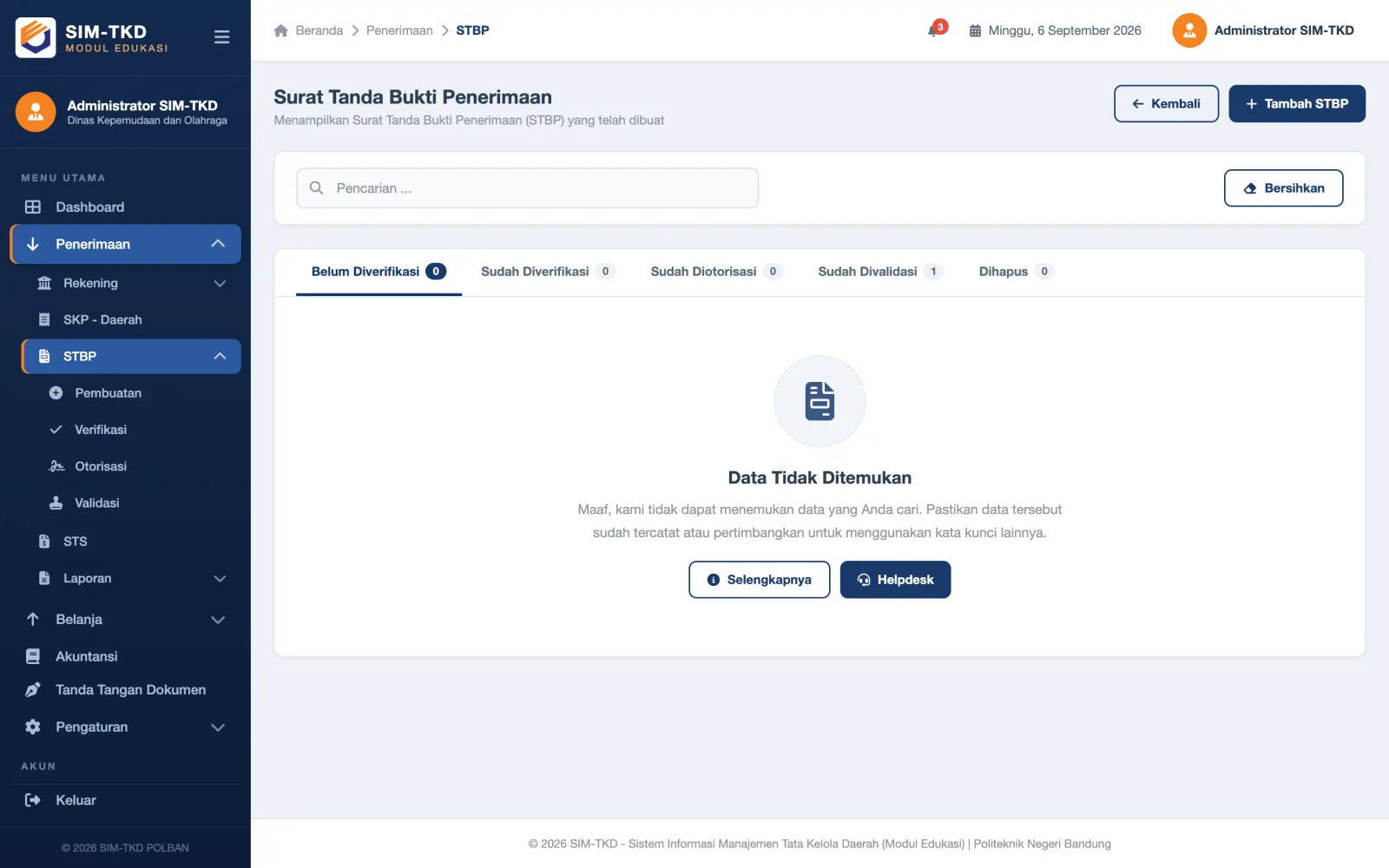
Task: Expand the Belanja menu chevron
Action: point(218,620)
